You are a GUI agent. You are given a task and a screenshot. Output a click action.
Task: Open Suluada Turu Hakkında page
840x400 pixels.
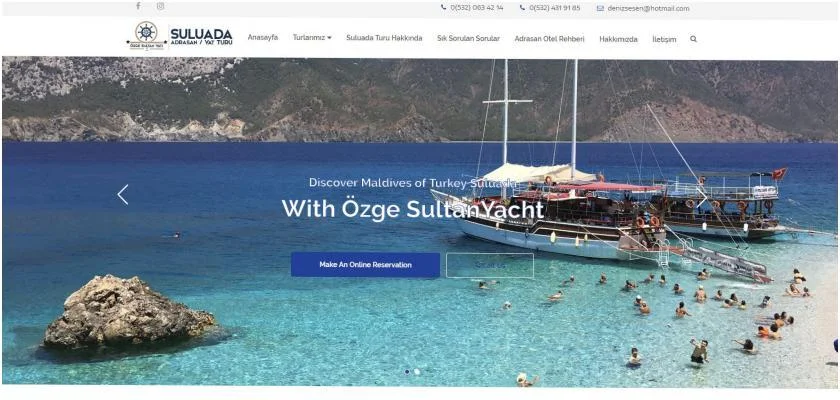(384, 38)
